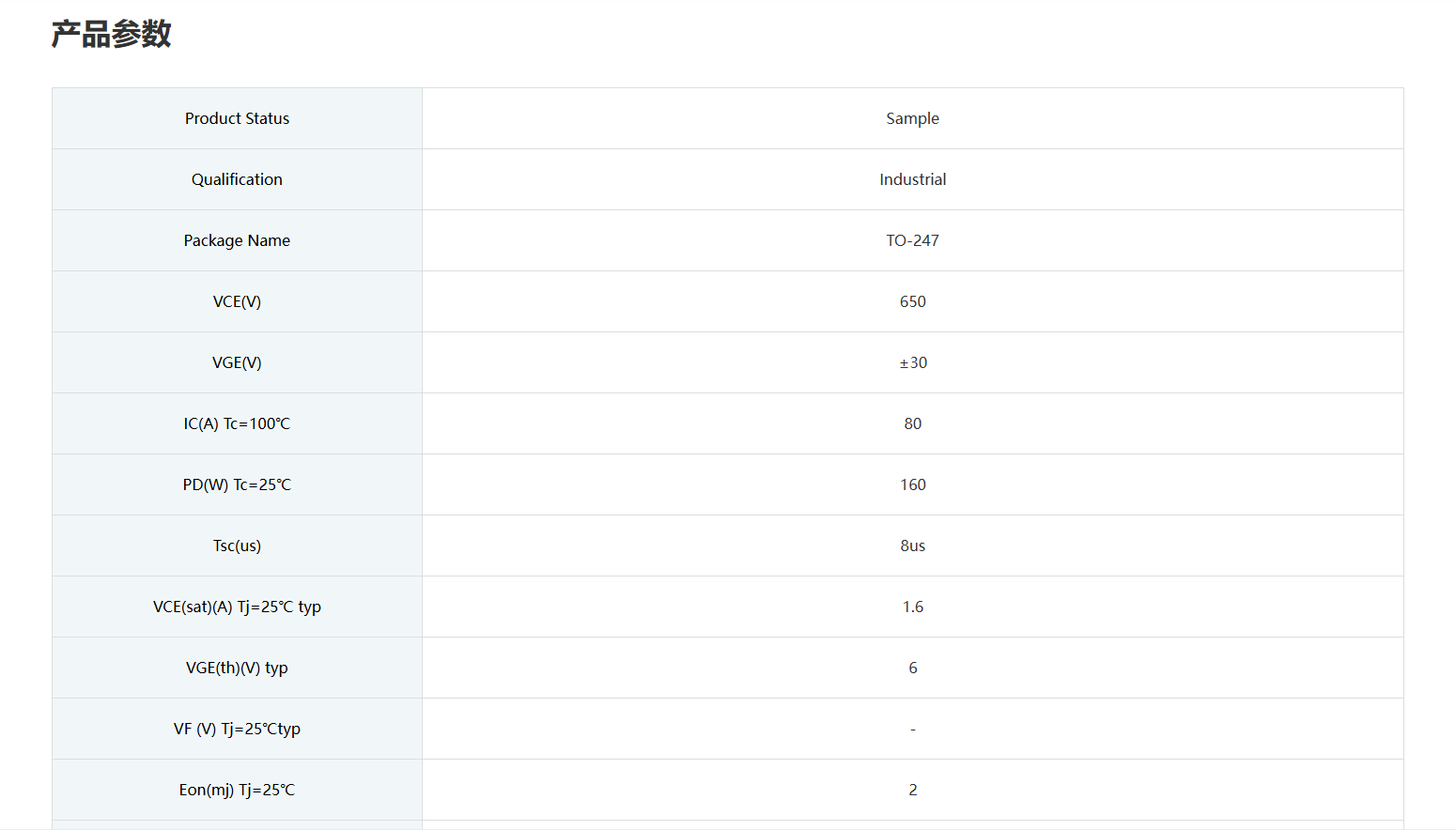Select the IC(A) Tc=100℃ label
Screen dimensions: 1456x830
(x=237, y=423)
